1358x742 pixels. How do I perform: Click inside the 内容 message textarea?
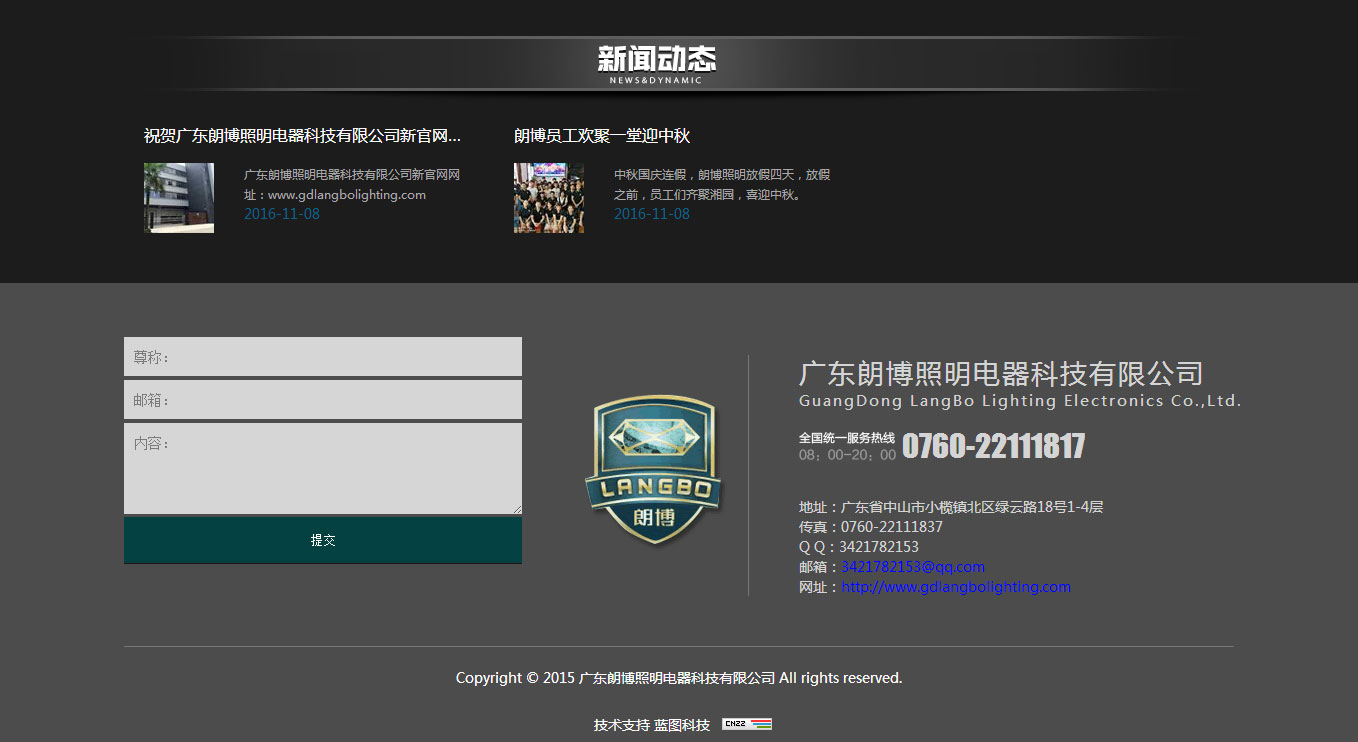click(323, 468)
